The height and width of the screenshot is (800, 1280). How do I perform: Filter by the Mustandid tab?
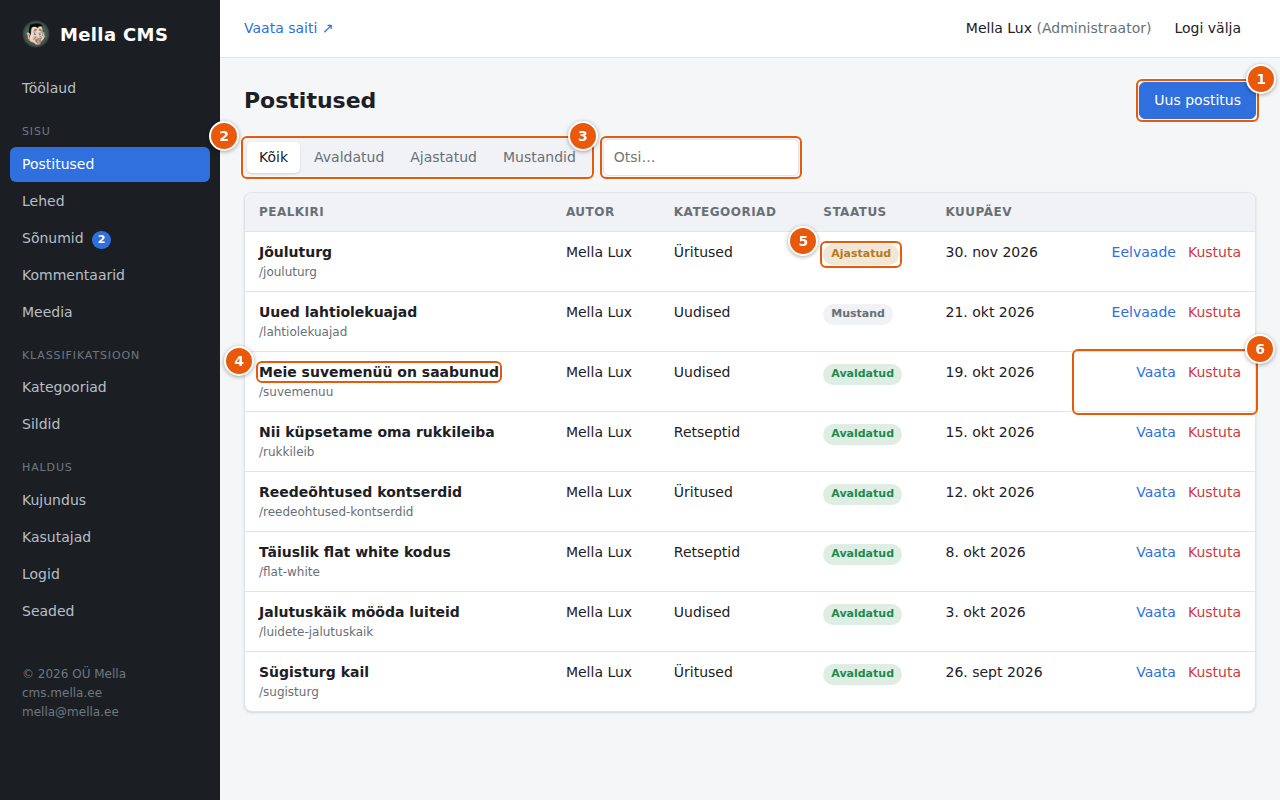pos(539,157)
